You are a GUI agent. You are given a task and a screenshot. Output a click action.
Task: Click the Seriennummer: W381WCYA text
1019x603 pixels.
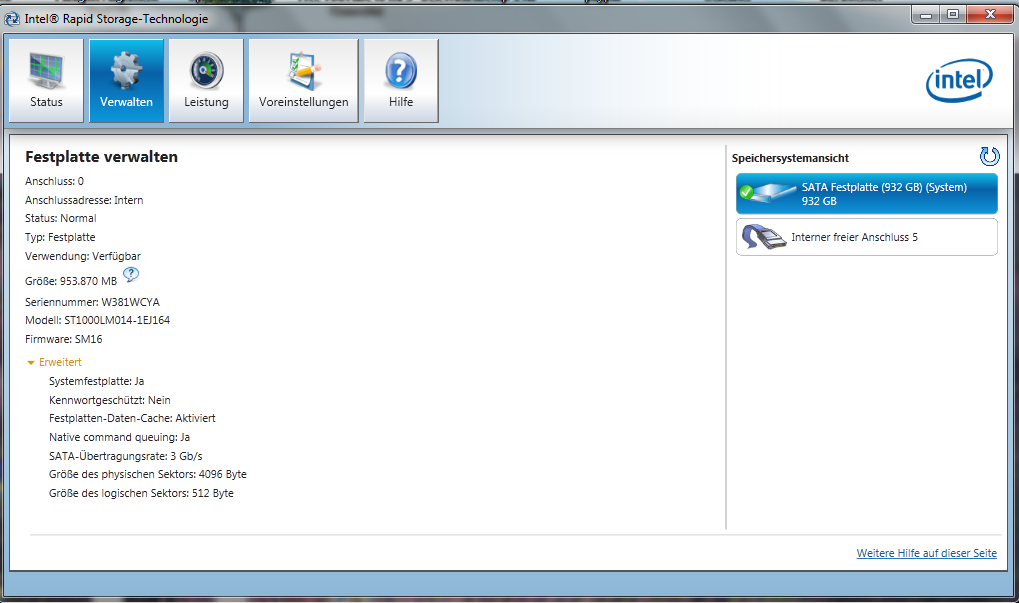pos(92,302)
